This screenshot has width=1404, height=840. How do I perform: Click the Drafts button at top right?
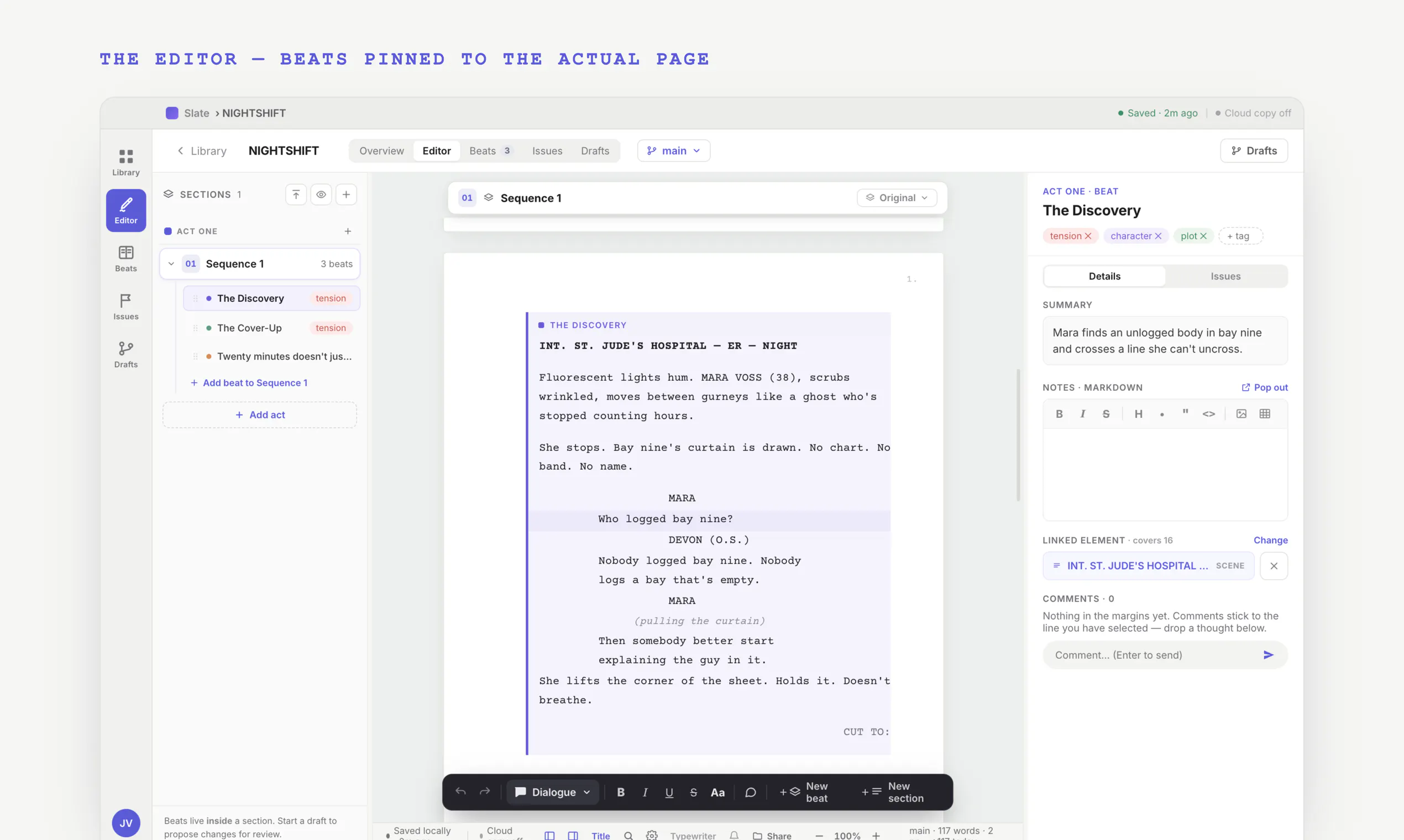pos(1254,151)
